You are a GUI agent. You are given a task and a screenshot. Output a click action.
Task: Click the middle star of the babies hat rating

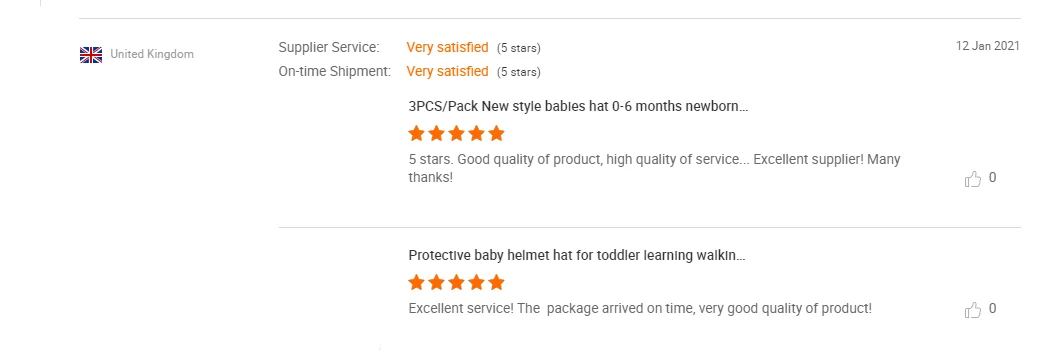pyautogui.click(x=456, y=134)
